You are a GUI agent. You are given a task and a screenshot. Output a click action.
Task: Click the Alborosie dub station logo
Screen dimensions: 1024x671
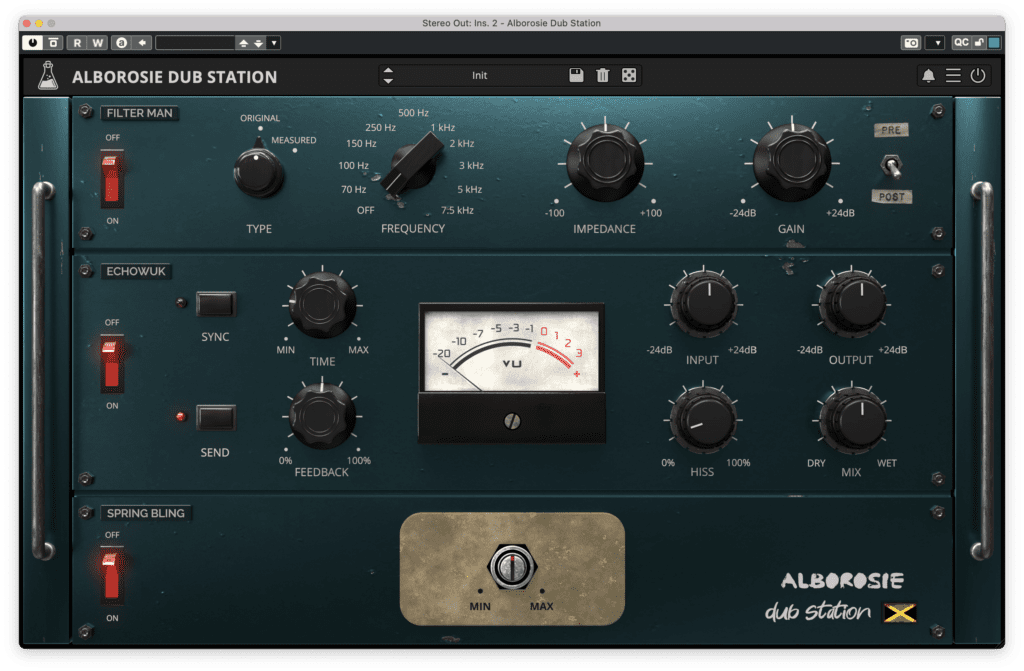(x=842, y=597)
